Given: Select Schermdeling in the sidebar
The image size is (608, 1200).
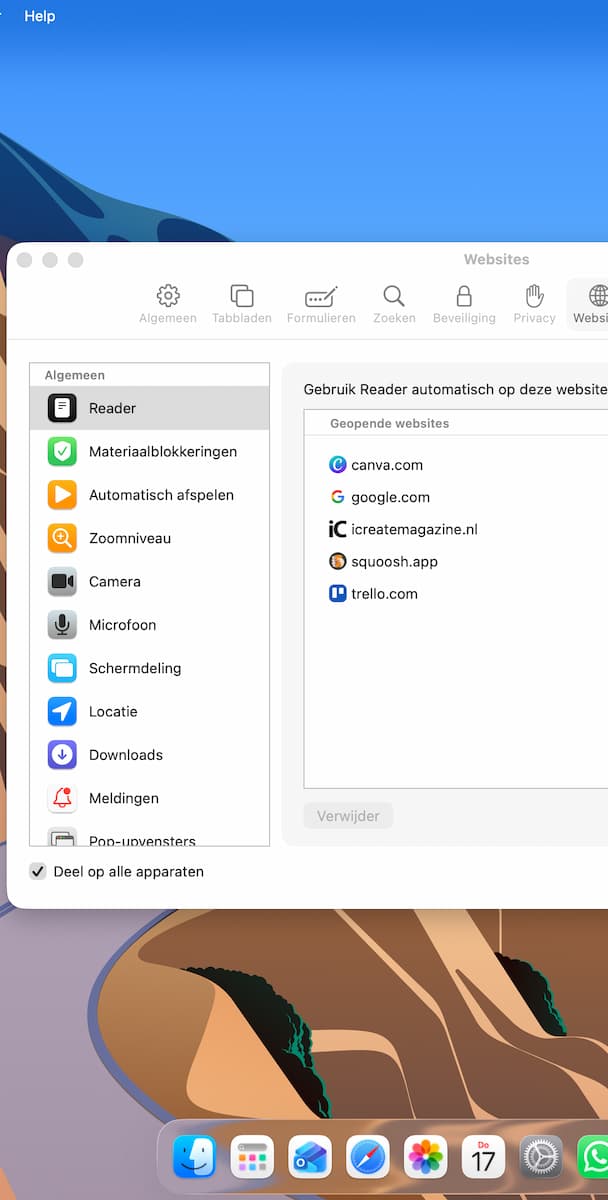Looking at the screenshot, I should pos(150,668).
